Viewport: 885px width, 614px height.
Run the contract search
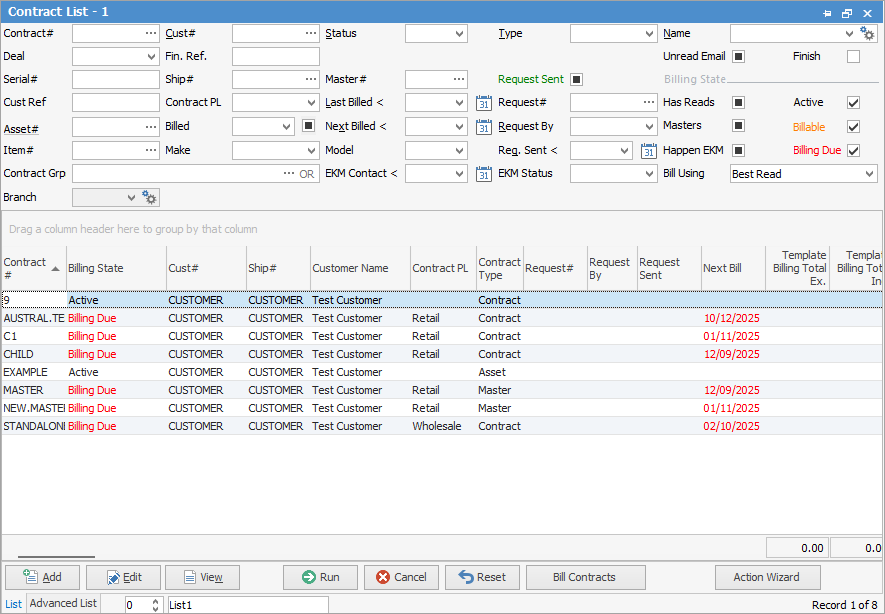320,577
